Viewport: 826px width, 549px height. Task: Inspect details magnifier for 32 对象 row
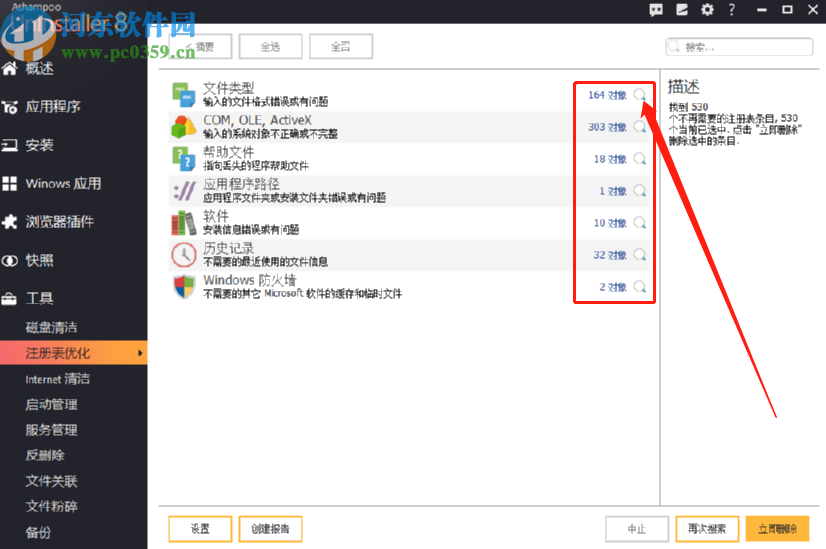pos(640,255)
